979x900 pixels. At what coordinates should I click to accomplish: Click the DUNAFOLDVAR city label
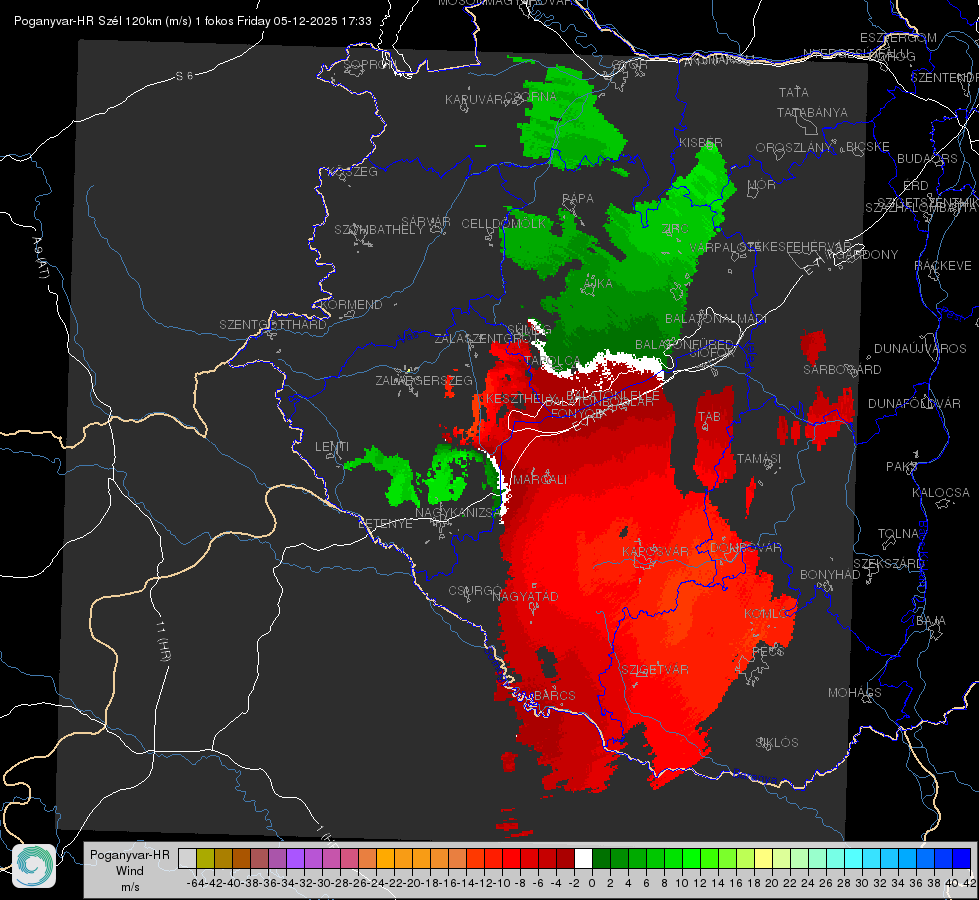coord(915,403)
